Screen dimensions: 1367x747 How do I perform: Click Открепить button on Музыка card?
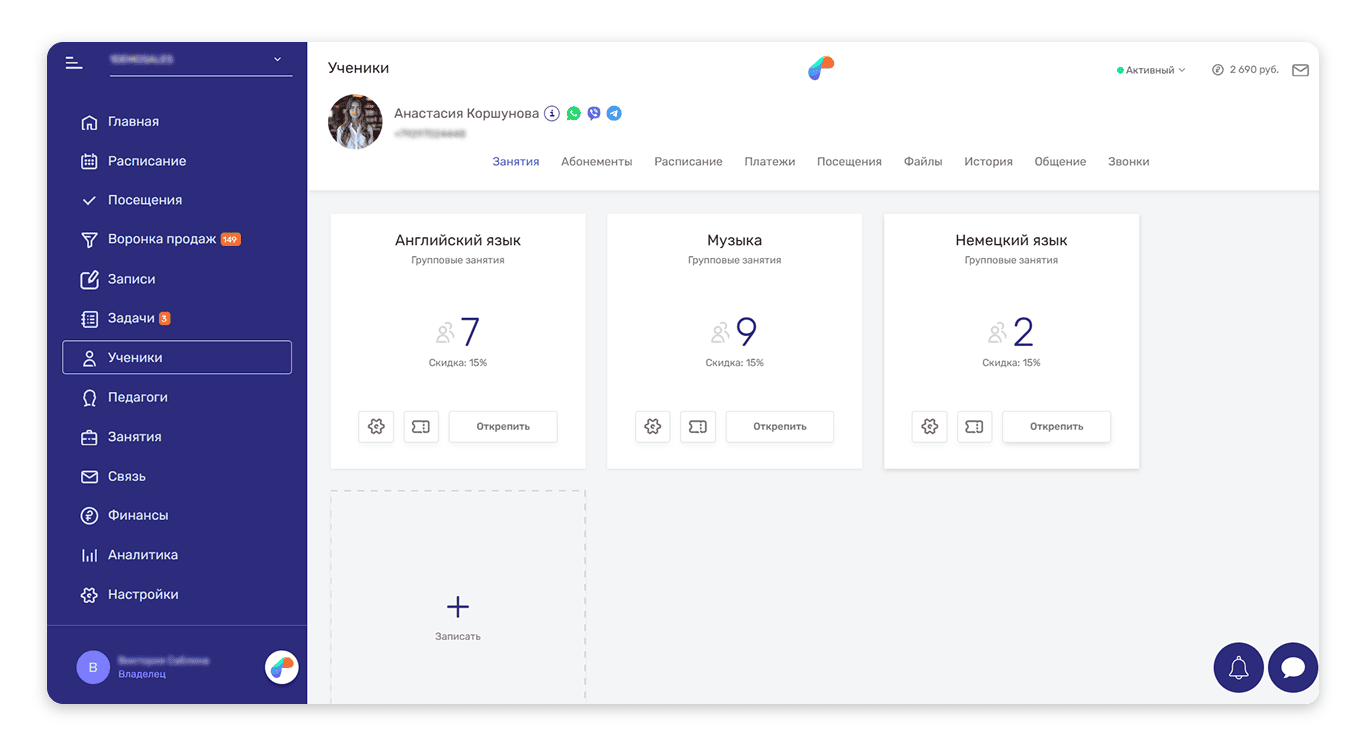pyautogui.click(x=779, y=427)
